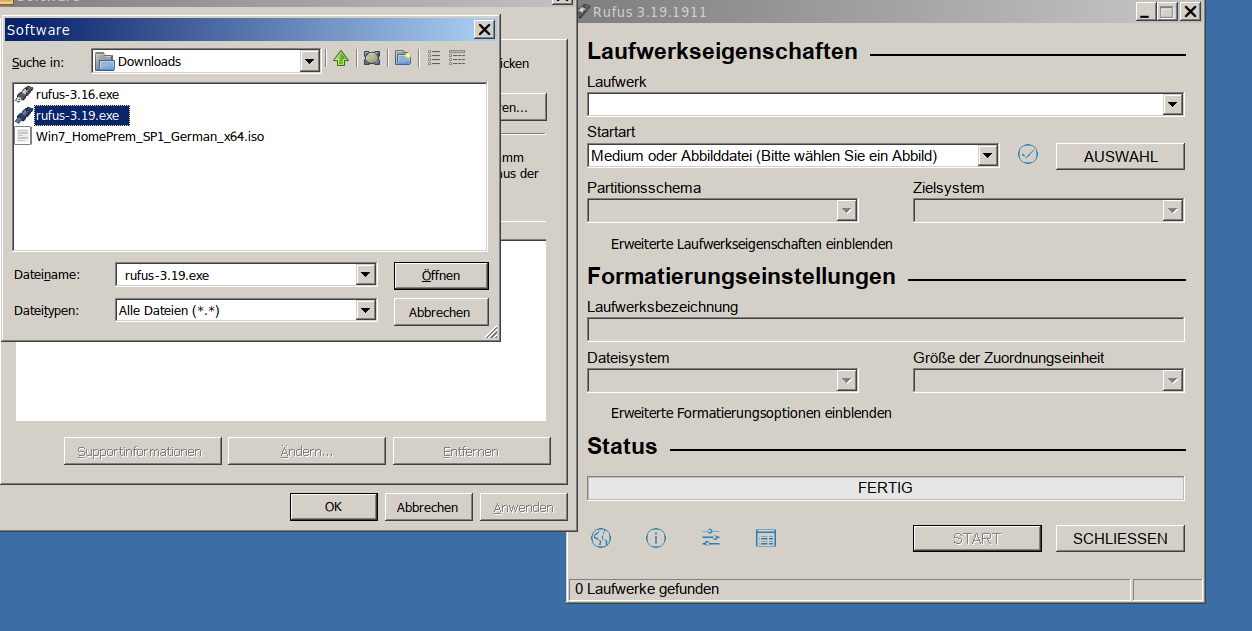Minimize the Rufus window
1252x631 pixels.
click(x=1146, y=11)
